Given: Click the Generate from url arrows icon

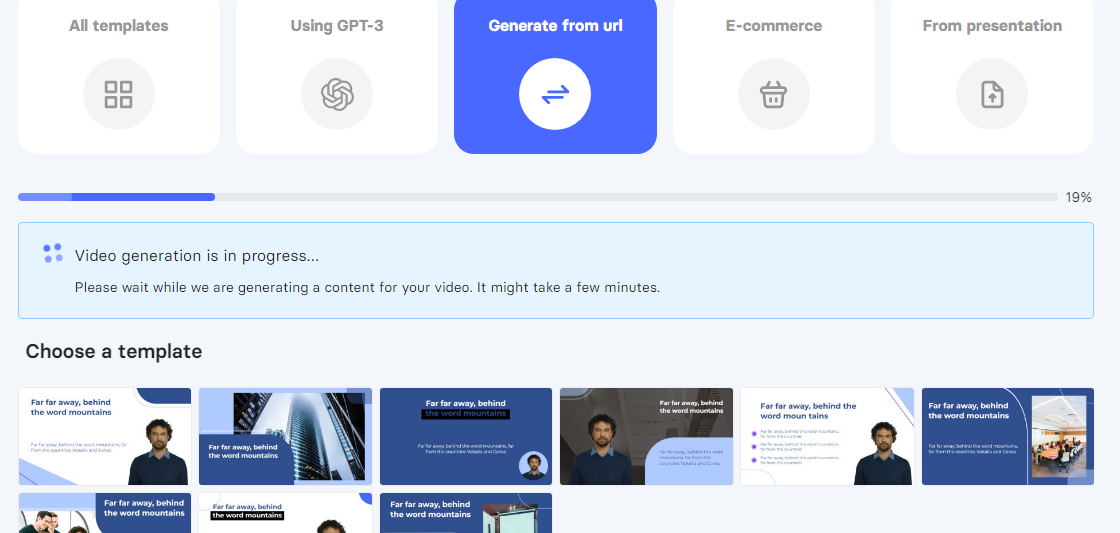Looking at the screenshot, I should click(x=555, y=94).
